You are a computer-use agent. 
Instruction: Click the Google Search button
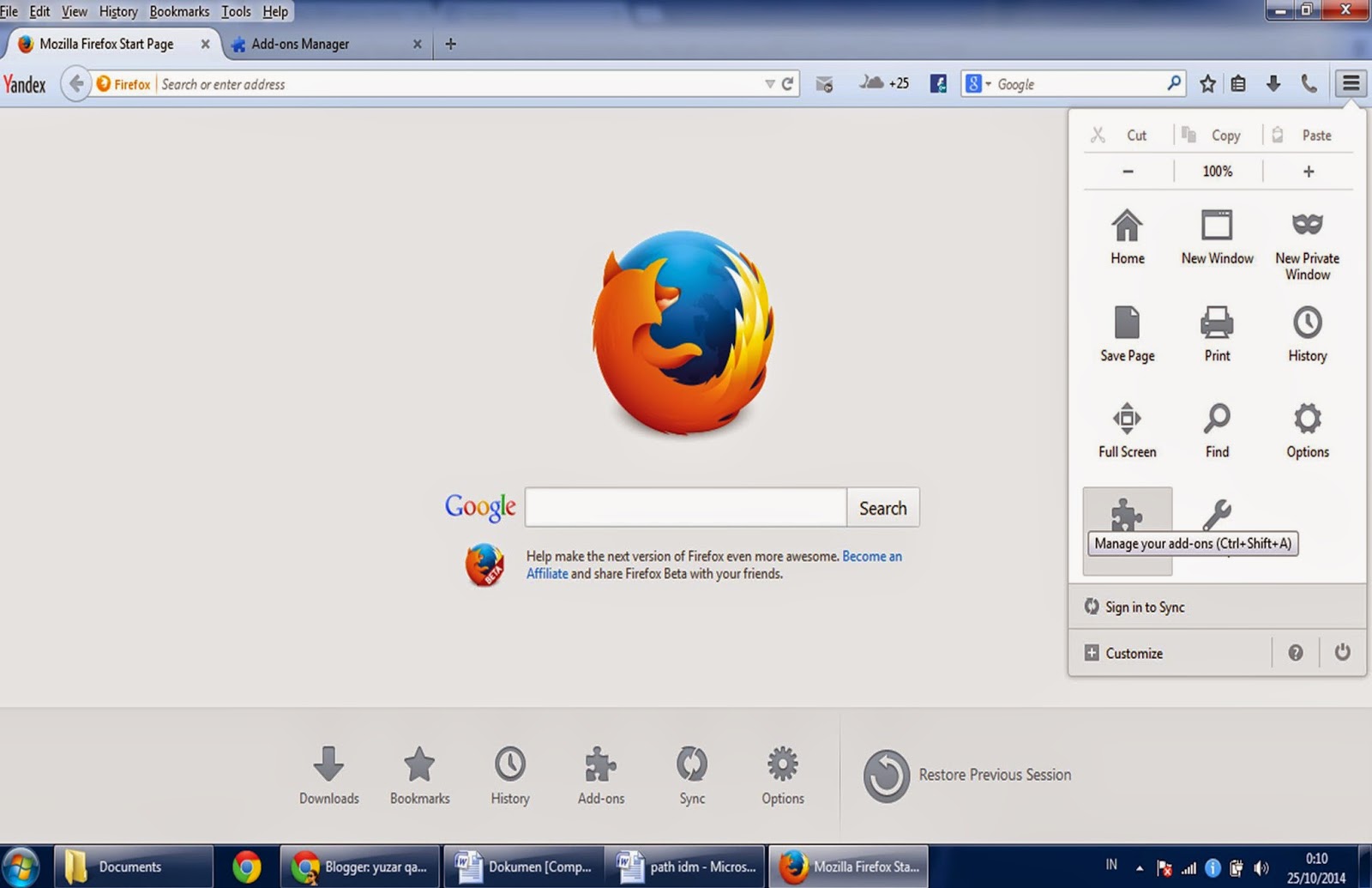(883, 508)
